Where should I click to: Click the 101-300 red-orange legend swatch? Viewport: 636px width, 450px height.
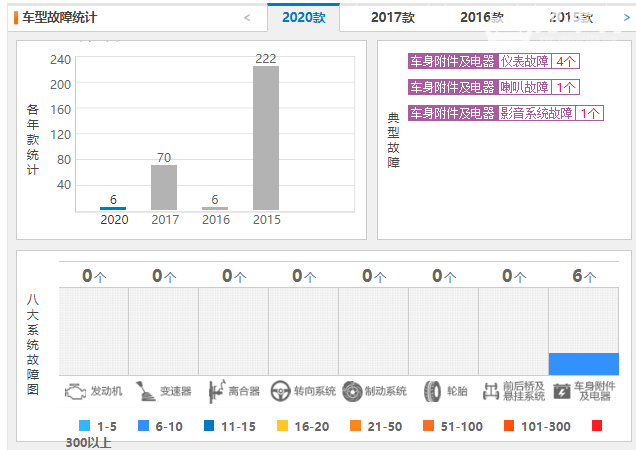coord(509,426)
